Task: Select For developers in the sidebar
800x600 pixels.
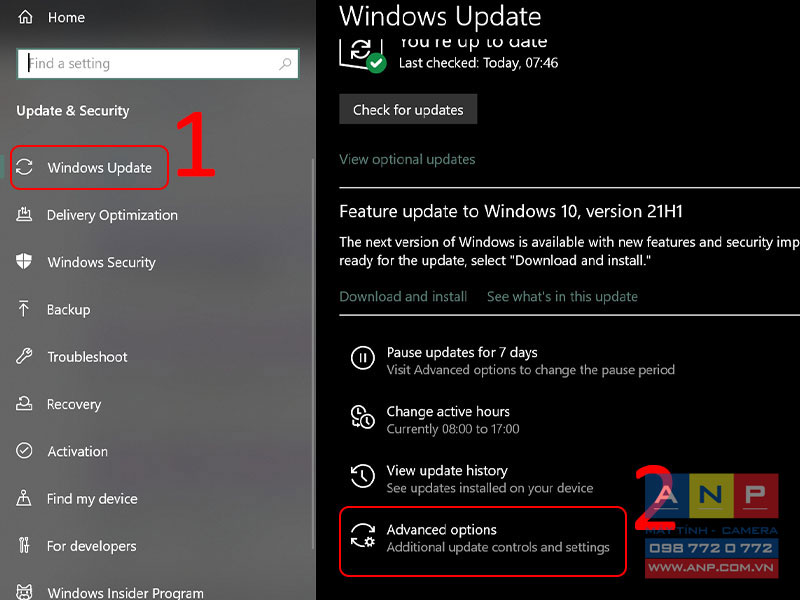Action: 92,546
